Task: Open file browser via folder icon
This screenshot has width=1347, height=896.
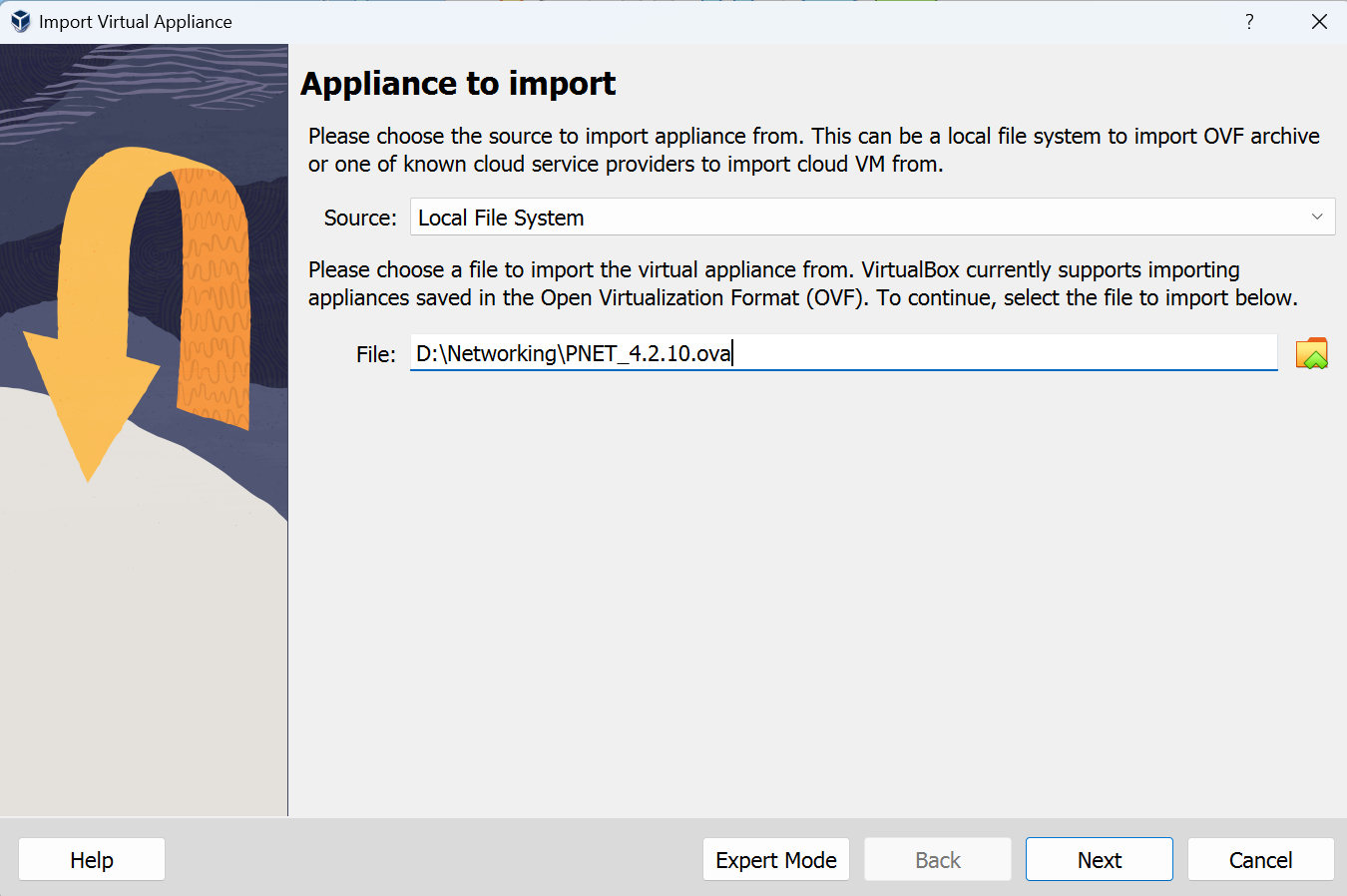Action: [1311, 353]
